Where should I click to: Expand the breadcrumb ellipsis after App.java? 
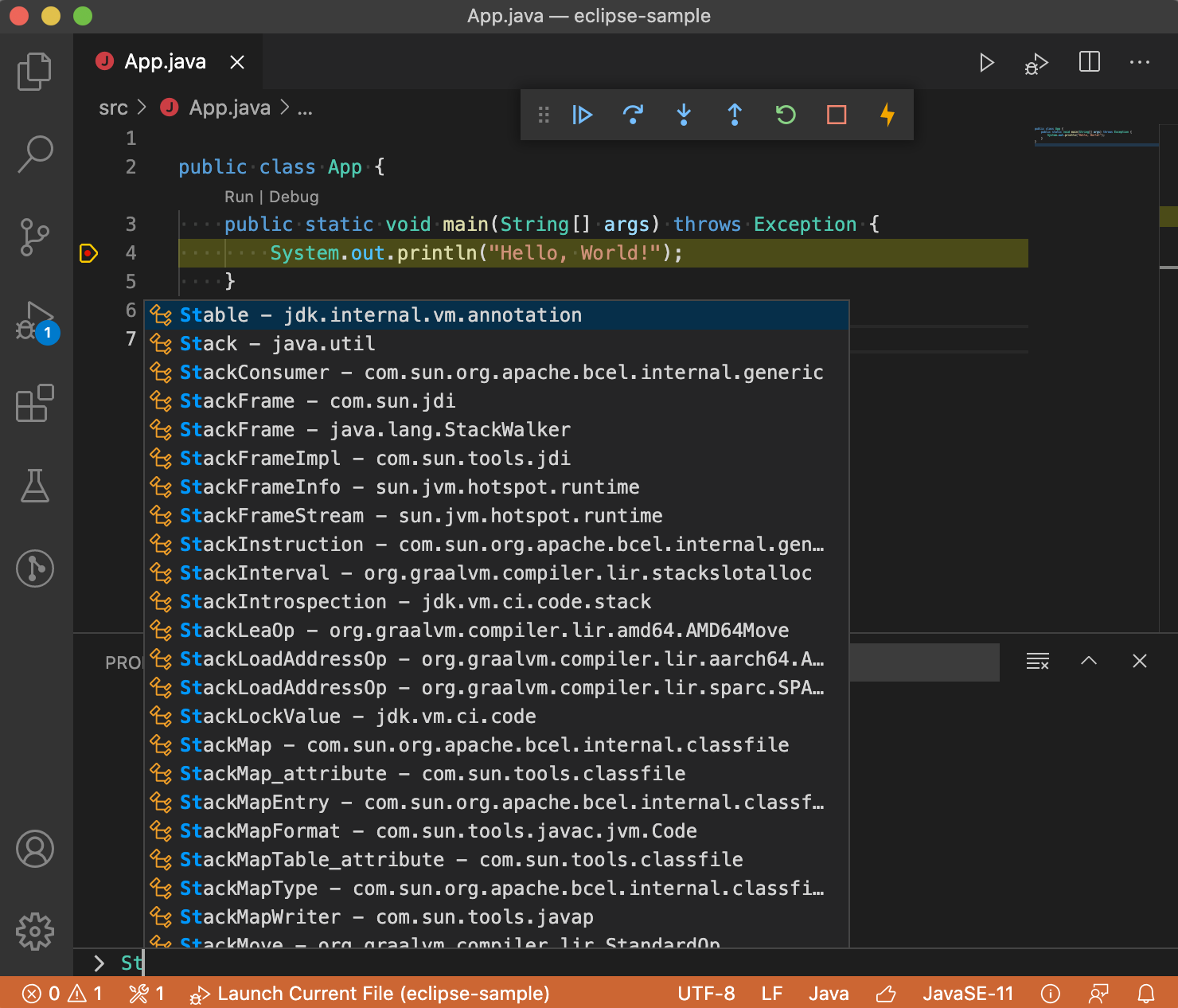305,108
